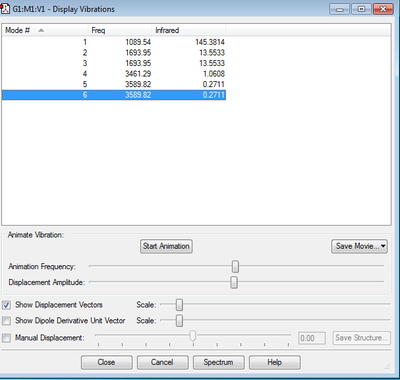This screenshot has width=400, height=380.
Task: Sort by Mode # column arrow
Action: tap(41, 30)
